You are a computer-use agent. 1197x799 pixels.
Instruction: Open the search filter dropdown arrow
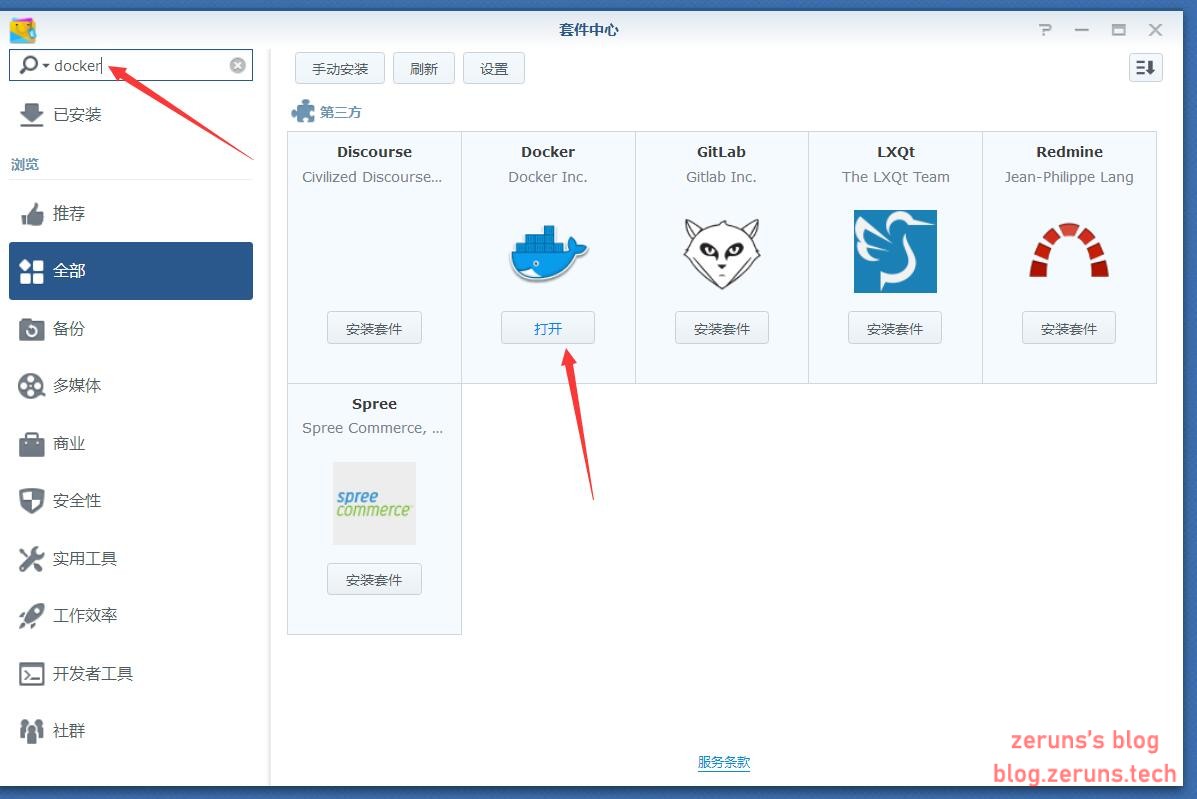pos(46,65)
